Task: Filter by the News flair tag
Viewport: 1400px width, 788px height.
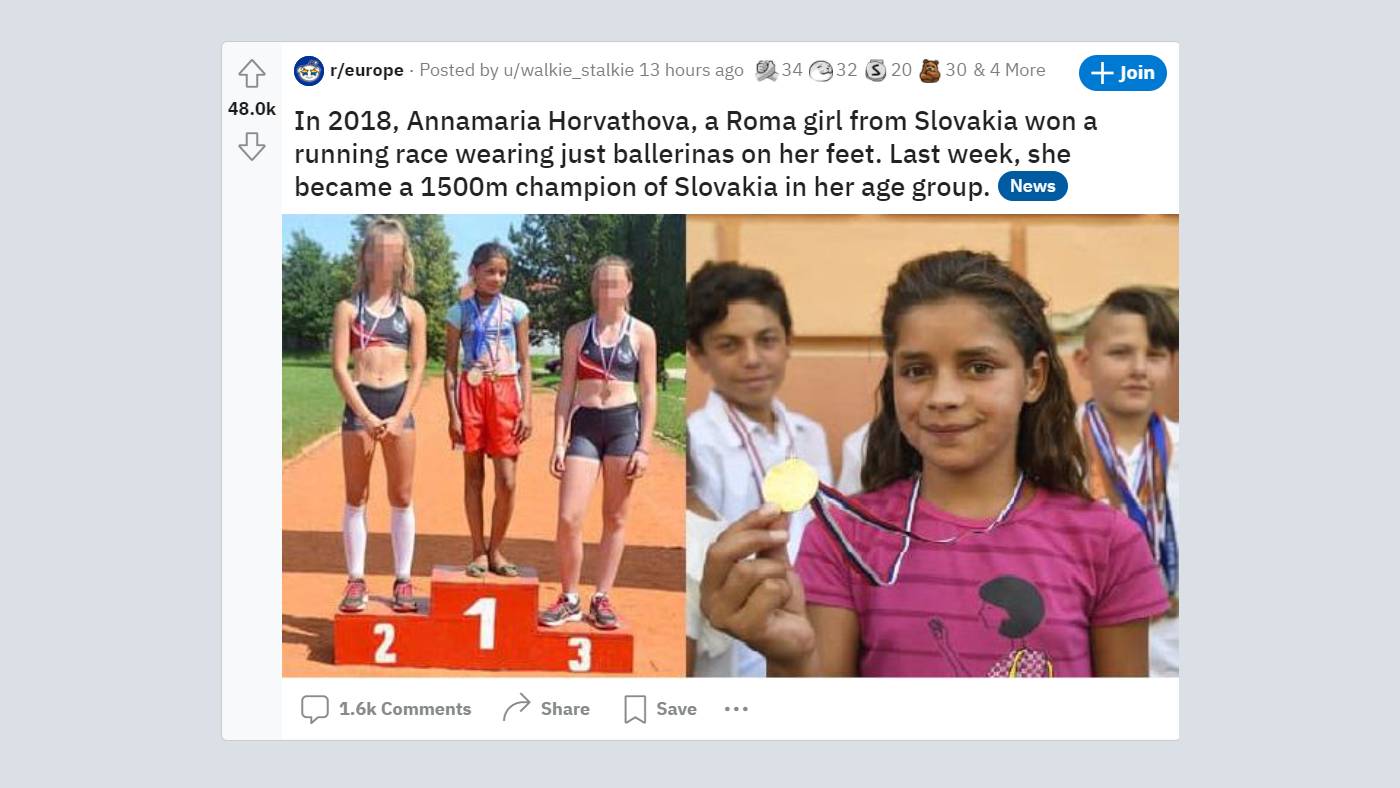Action: [x=1033, y=186]
